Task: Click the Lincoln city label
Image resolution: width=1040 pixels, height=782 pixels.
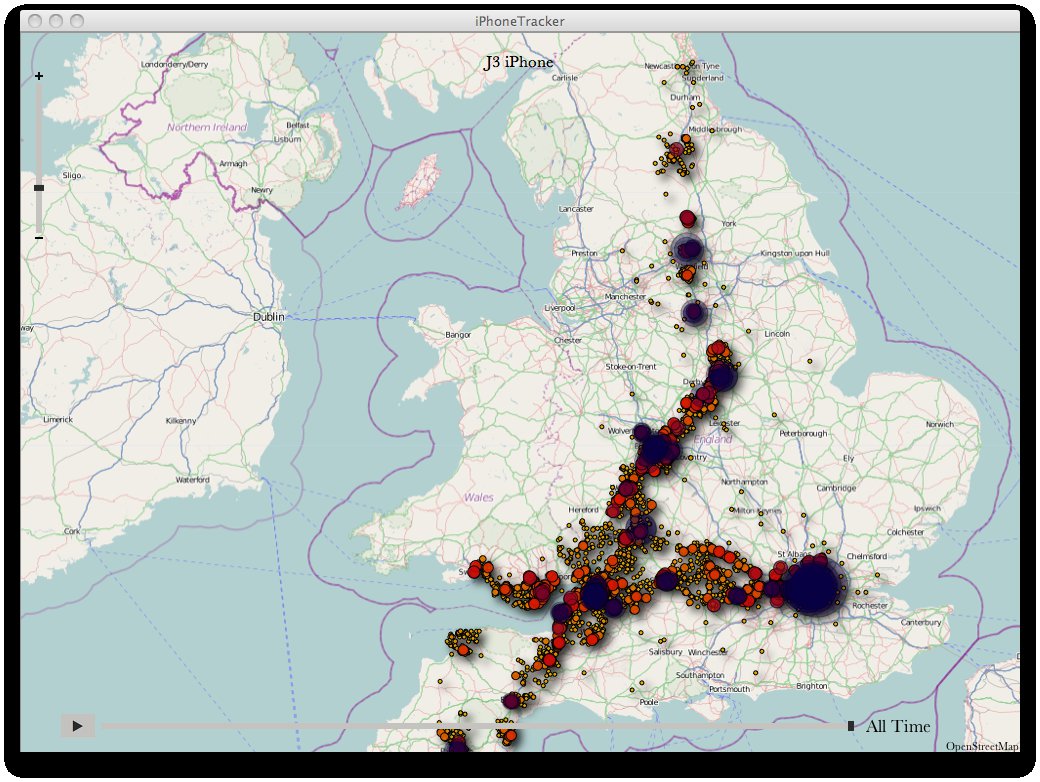Action: tap(777, 334)
